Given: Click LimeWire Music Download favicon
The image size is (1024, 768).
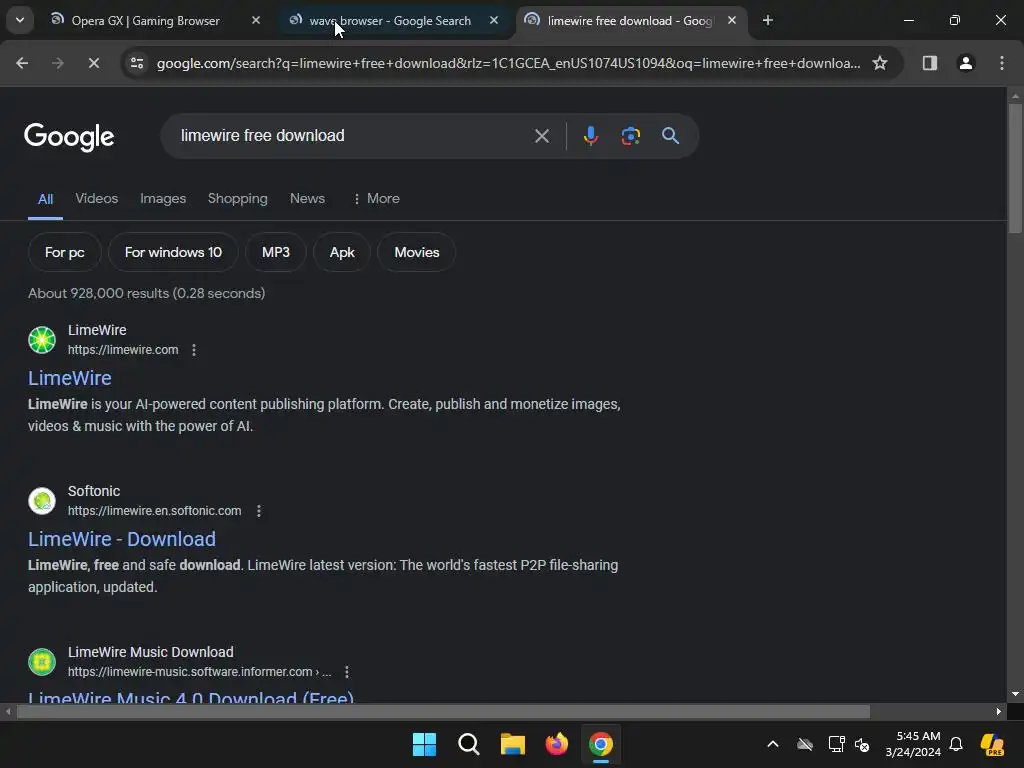Looking at the screenshot, I should point(42,662).
